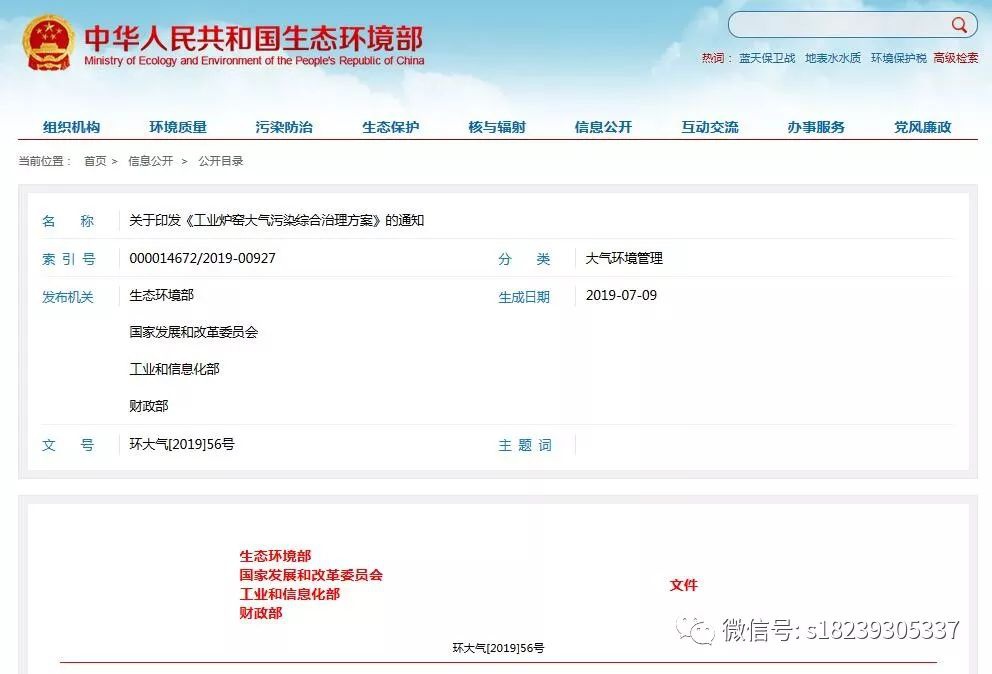Screen dimensions: 992x674
Task: Click red header 财政部 in document
Action: pyautogui.click(x=261, y=613)
